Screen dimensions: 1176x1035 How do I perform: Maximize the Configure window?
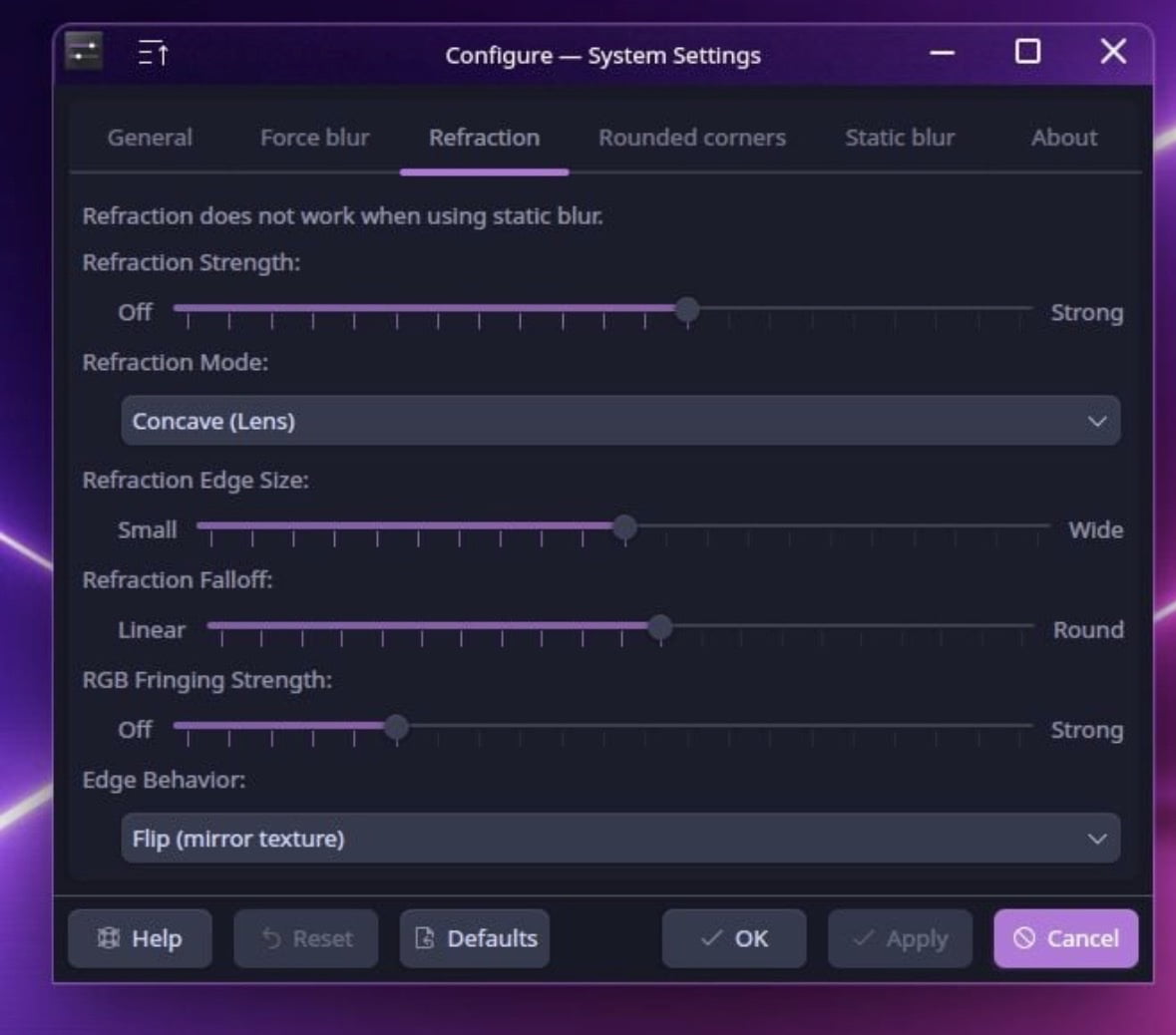coord(1027,52)
